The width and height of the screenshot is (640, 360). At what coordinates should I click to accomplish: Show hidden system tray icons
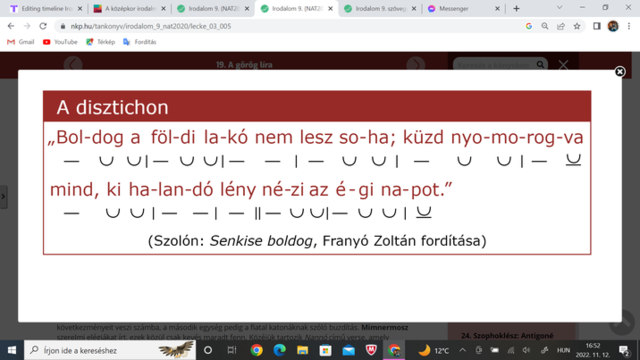pos(462,350)
